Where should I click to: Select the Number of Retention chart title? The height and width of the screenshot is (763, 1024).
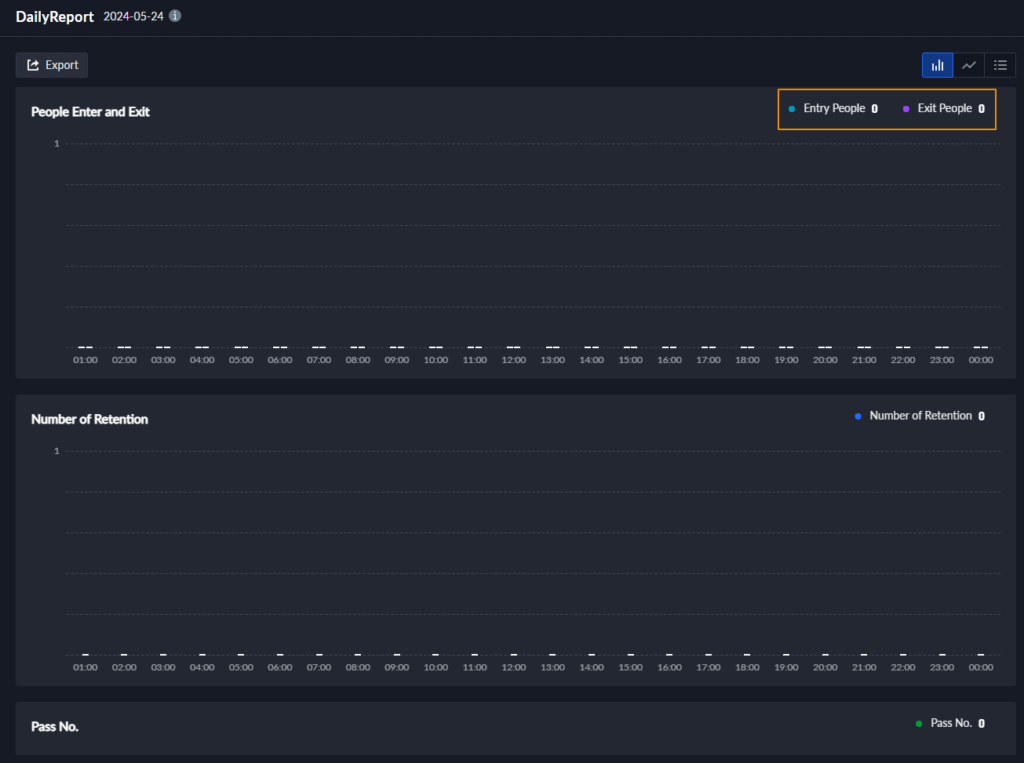point(89,419)
